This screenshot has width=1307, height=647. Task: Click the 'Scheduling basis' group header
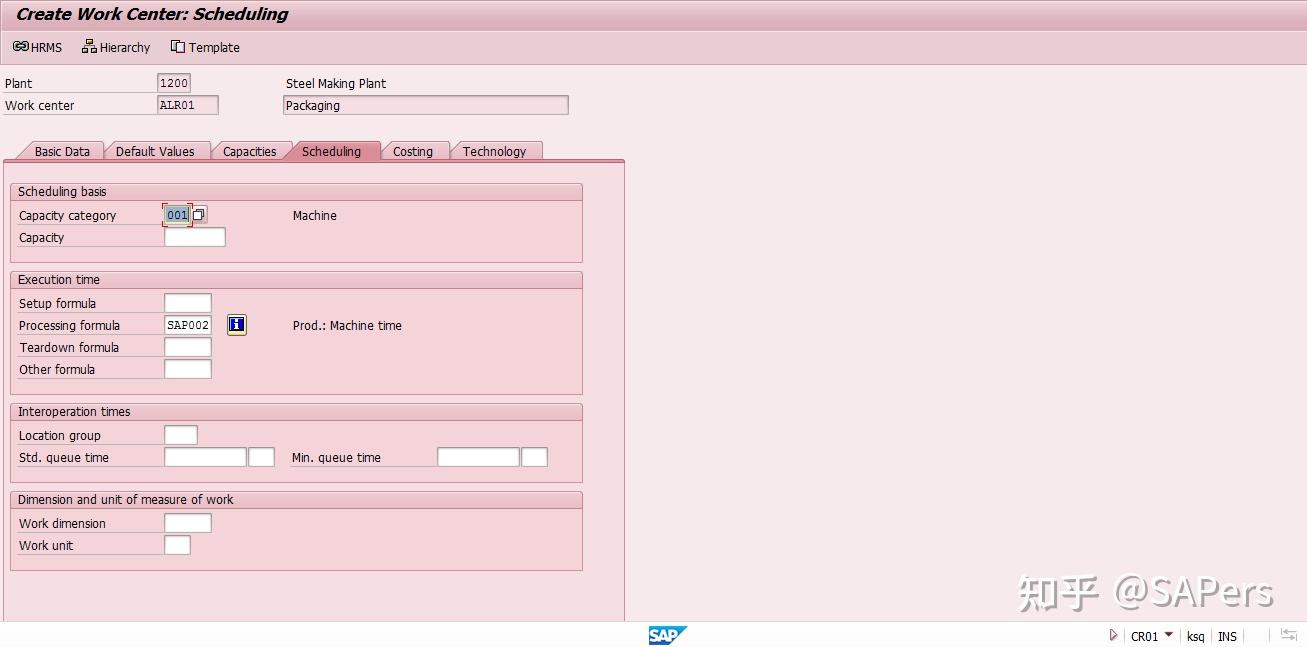pyautogui.click(x=62, y=191)
